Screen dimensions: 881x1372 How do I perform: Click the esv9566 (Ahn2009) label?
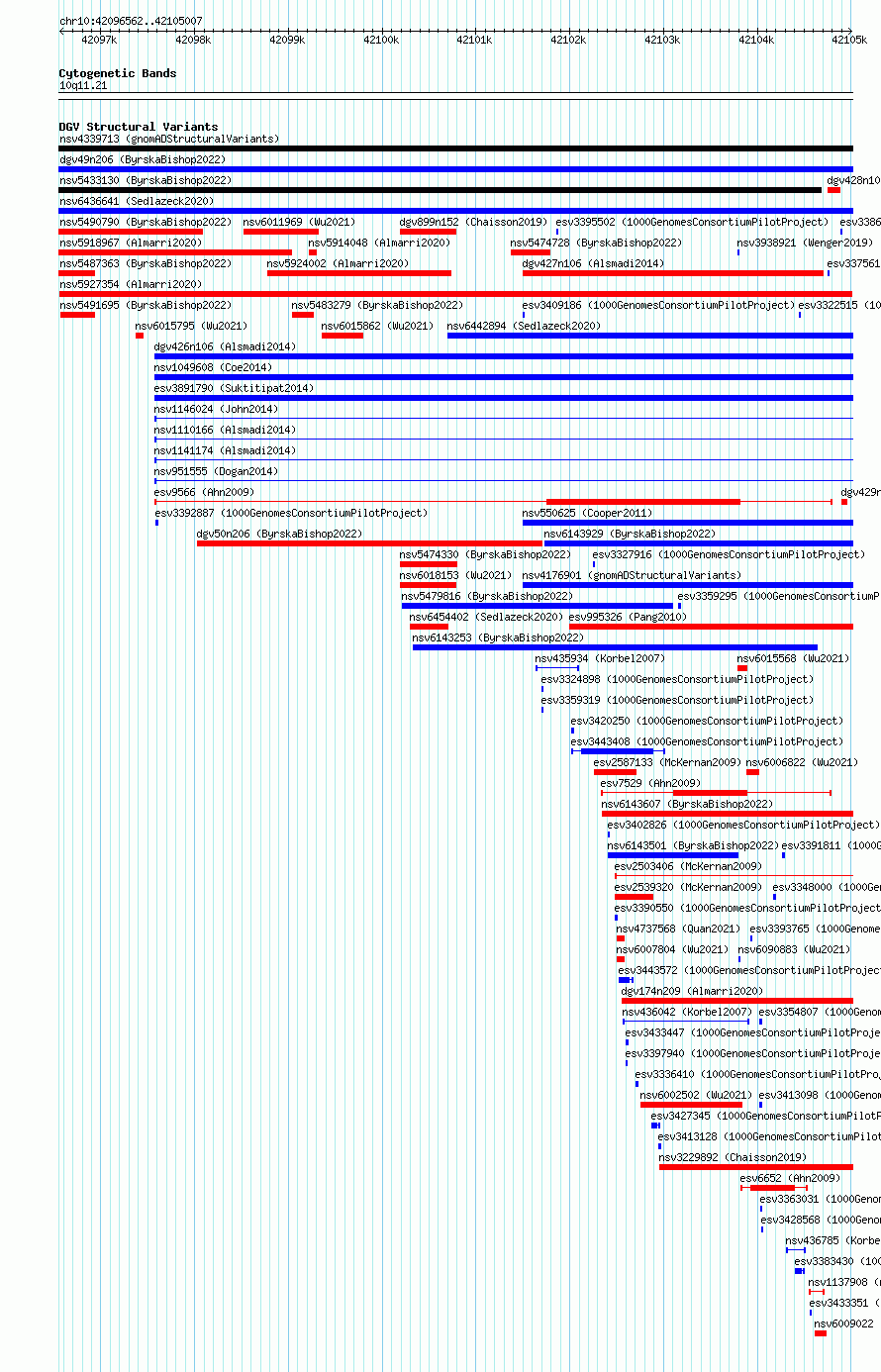tap(204, 492)
